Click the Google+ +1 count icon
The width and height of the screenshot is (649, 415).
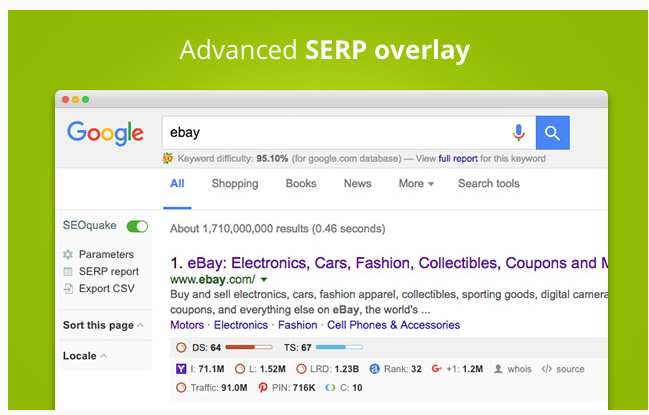click(436, 369)
